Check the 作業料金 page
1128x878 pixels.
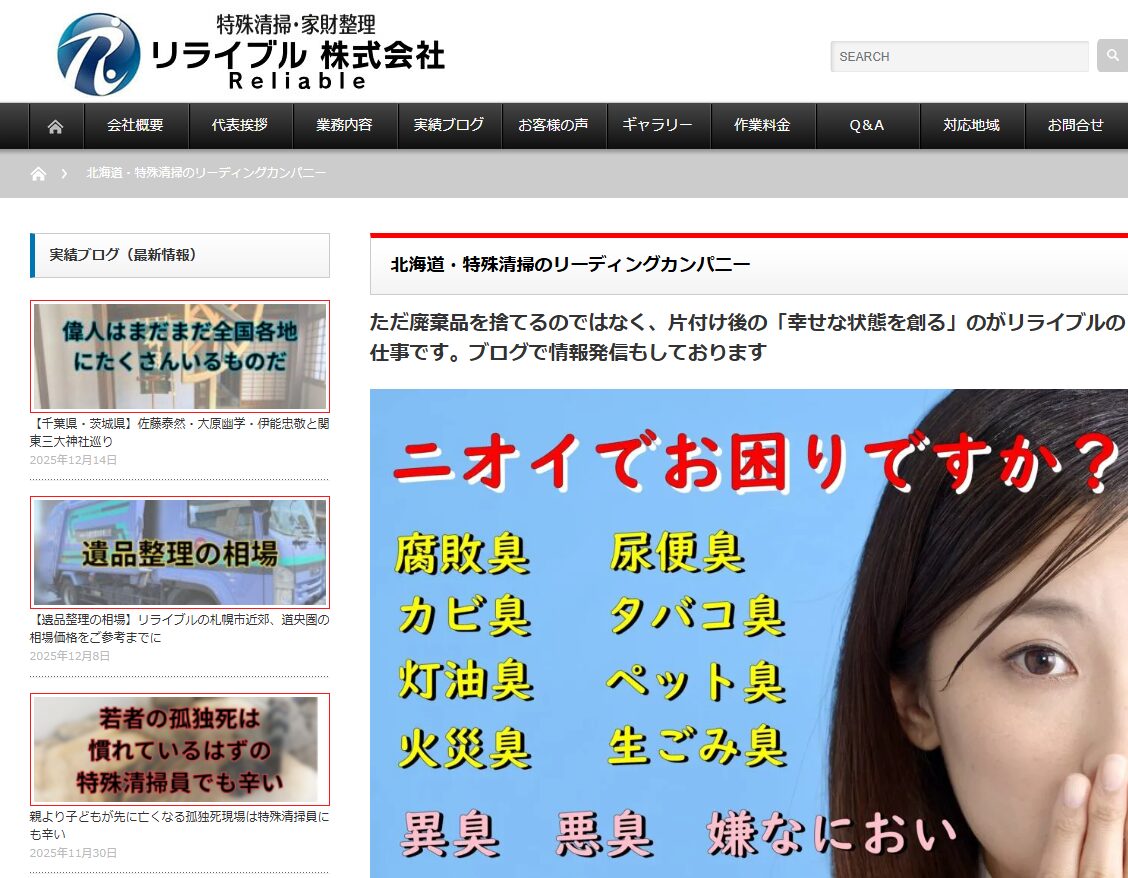pyautogui.click(x=762, y=126)
